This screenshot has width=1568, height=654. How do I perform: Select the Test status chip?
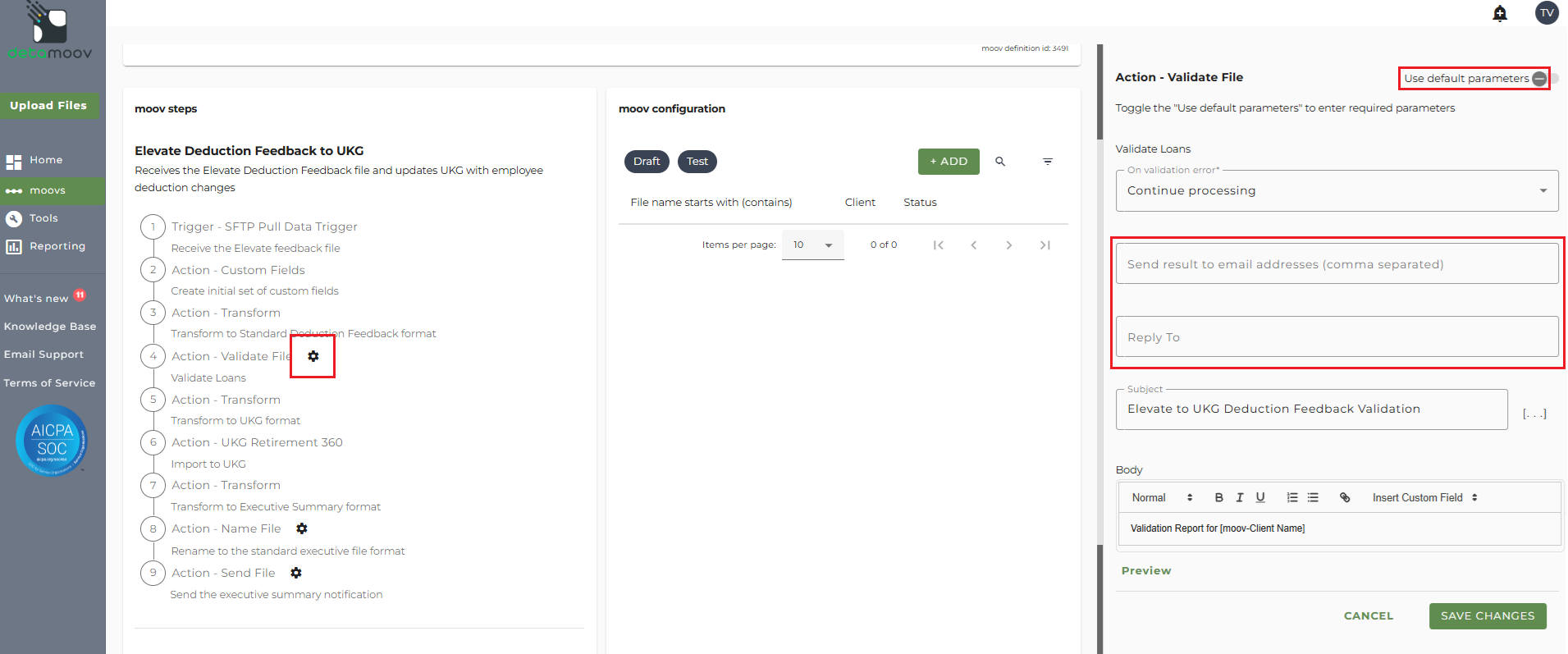coord(697,162)
